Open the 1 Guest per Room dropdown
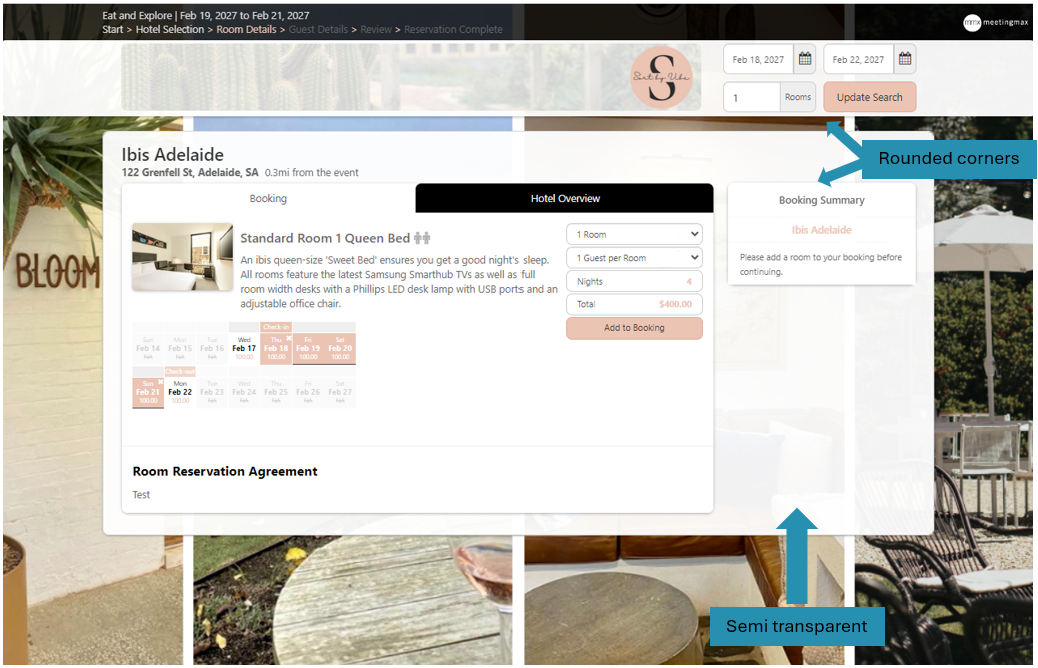The height and width of the screenshot is (668, 1038). 634,258
